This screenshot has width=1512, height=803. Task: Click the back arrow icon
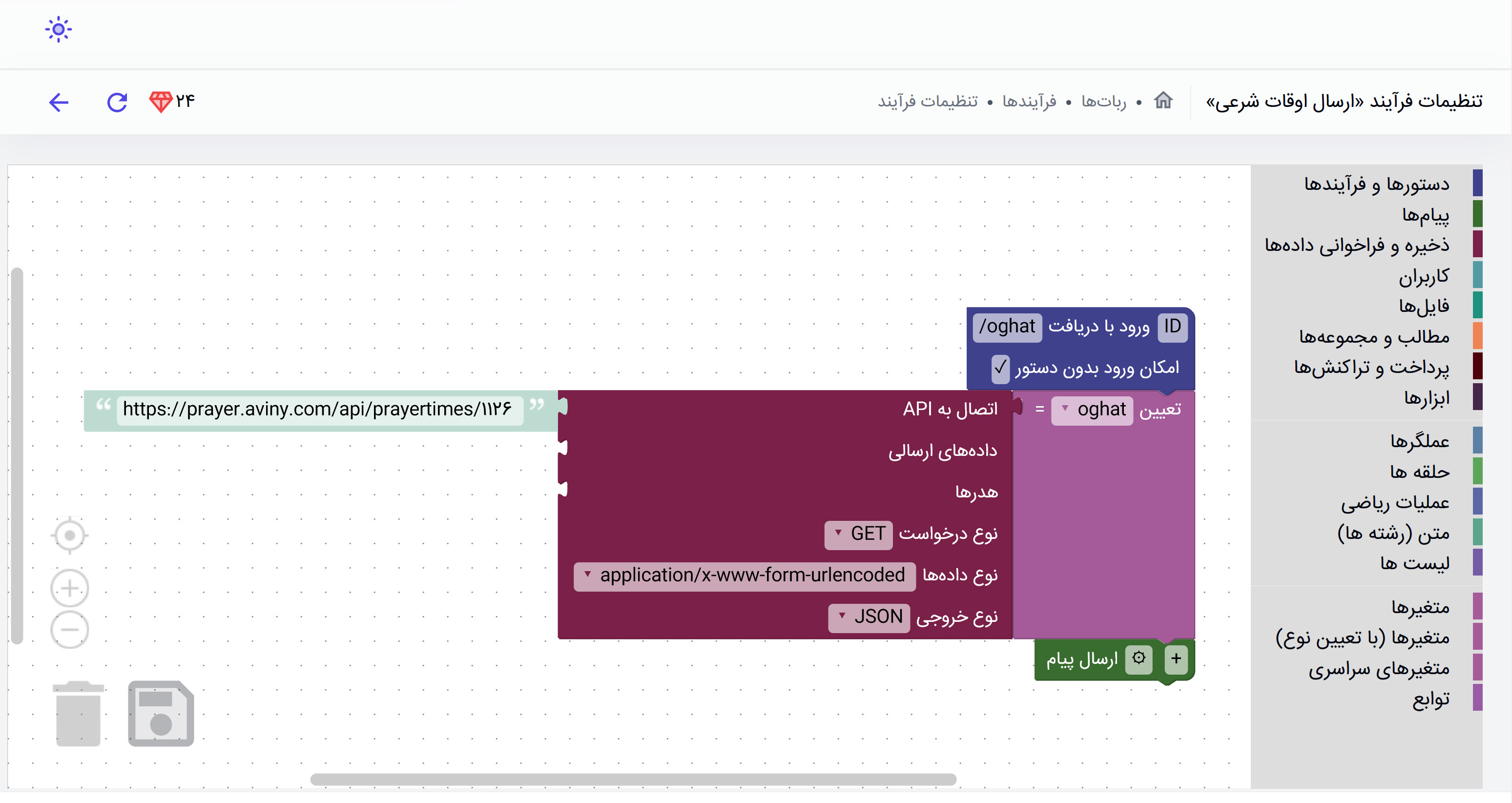59,103
